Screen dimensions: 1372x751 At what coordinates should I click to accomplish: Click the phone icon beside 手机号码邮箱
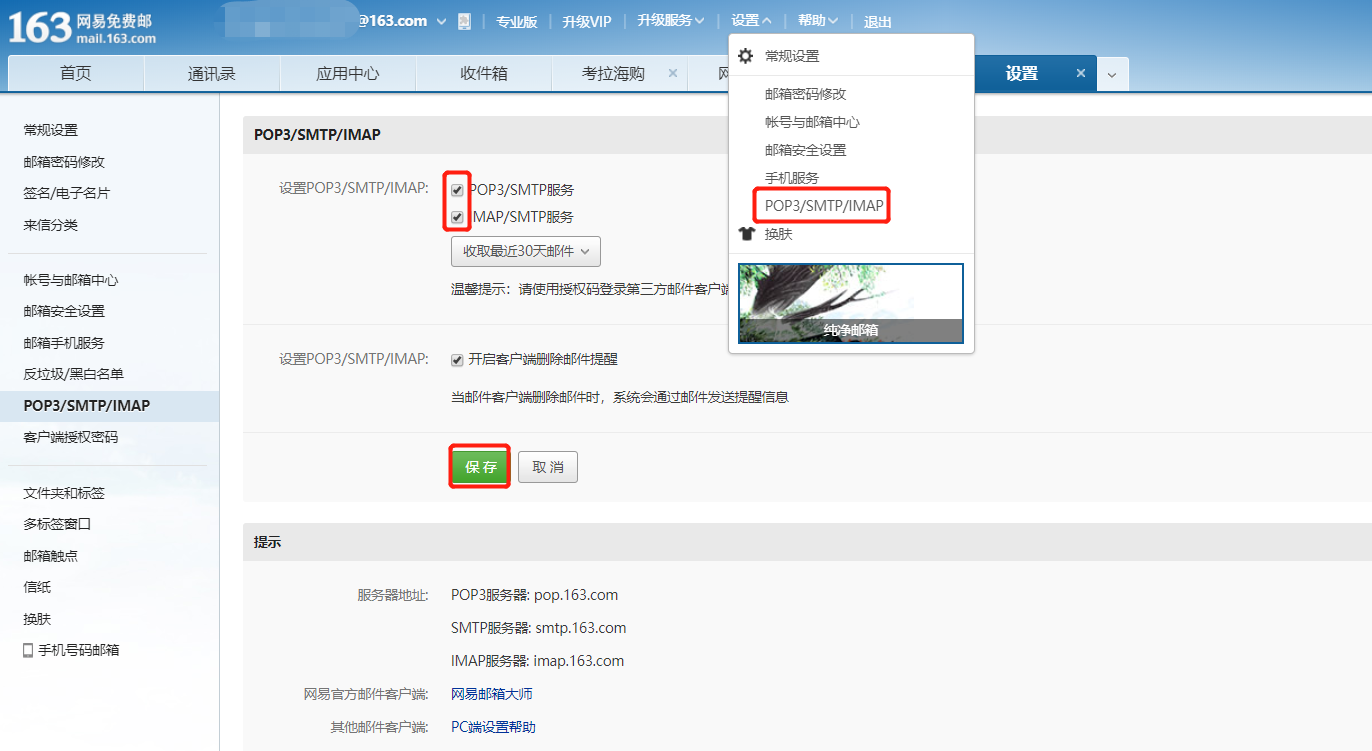(x=28, y=650)
